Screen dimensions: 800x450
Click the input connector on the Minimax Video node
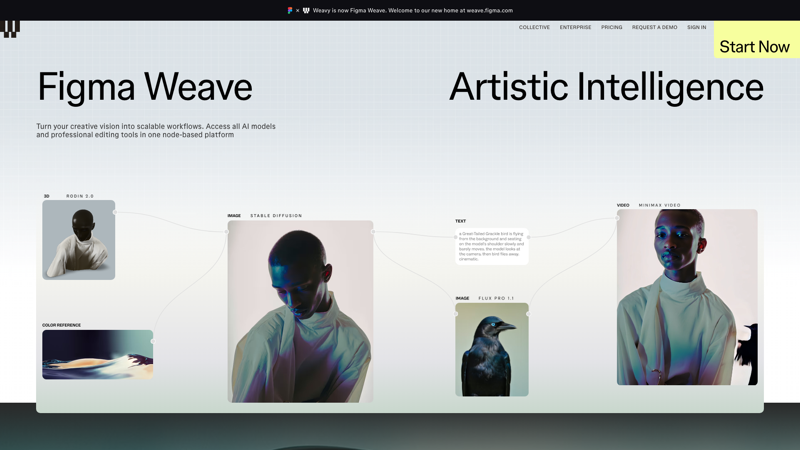click(x=617, y=218)
